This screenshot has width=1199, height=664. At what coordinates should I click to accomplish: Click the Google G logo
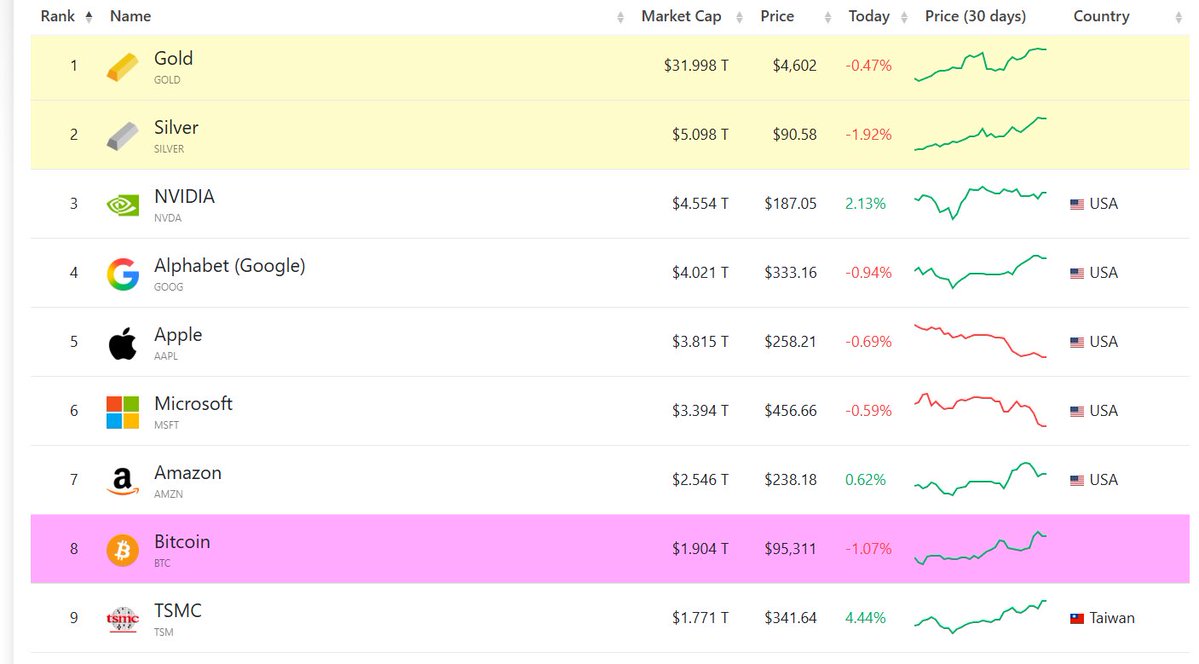pos(123,274)
